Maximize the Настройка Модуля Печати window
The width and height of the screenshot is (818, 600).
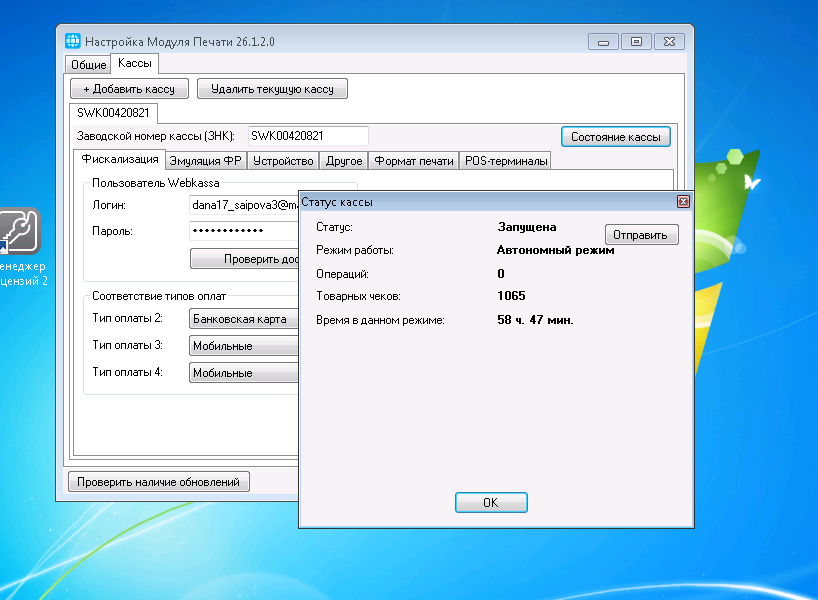point(636,42)
